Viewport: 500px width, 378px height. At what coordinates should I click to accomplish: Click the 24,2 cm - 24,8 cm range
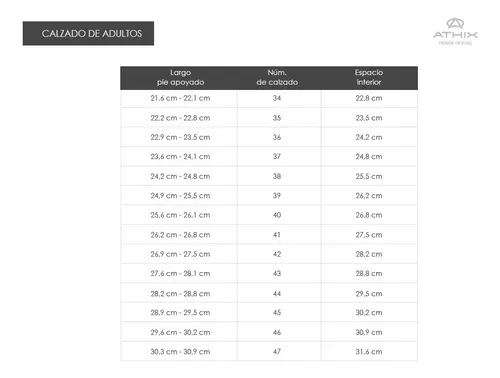tap(180, 176)
